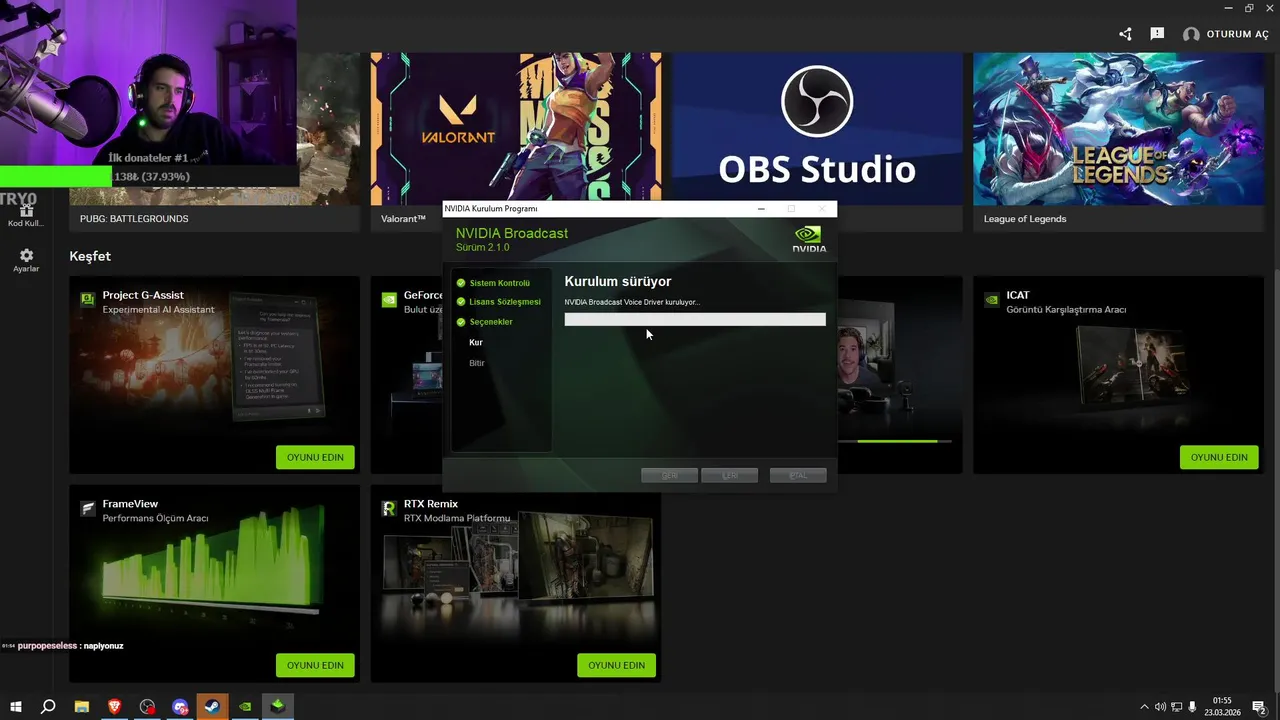Click the green carousel indicator under the Broadcast card

tap(897, 441)
